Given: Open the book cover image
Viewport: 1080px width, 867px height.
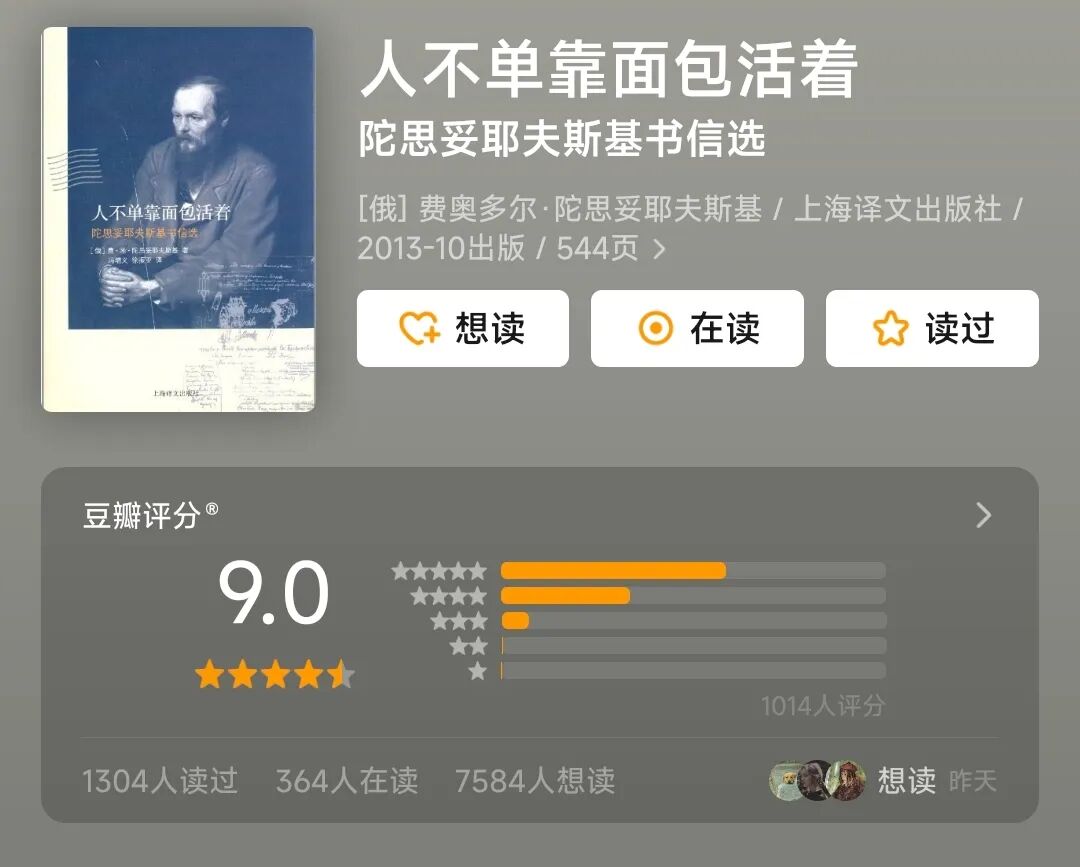Looking at the screenshot, I should (178, 219).
